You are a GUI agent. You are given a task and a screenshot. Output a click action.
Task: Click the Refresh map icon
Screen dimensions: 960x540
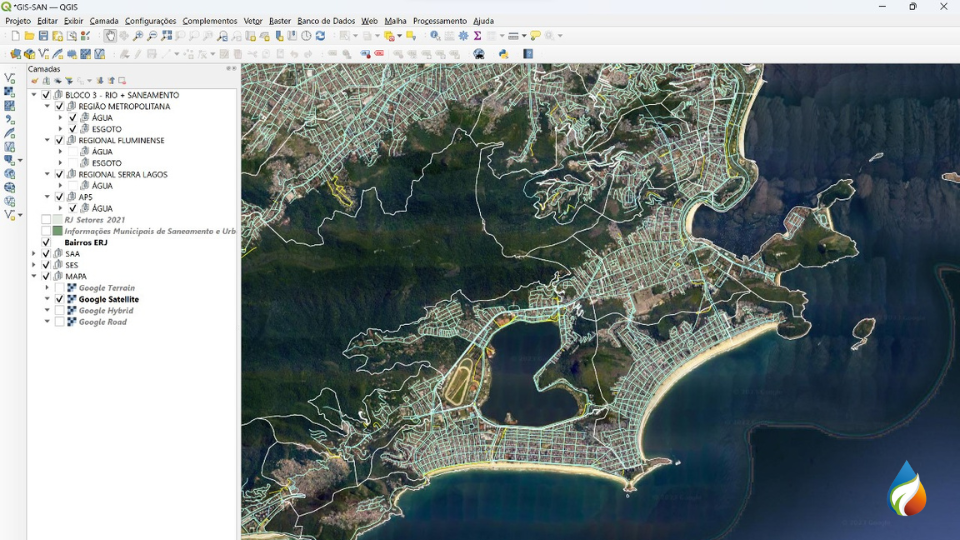coord(320,36)
